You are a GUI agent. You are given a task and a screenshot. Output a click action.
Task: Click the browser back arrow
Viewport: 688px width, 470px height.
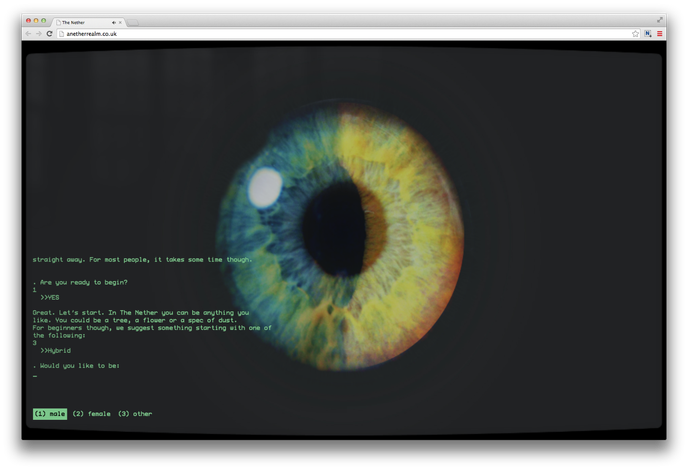28,34
